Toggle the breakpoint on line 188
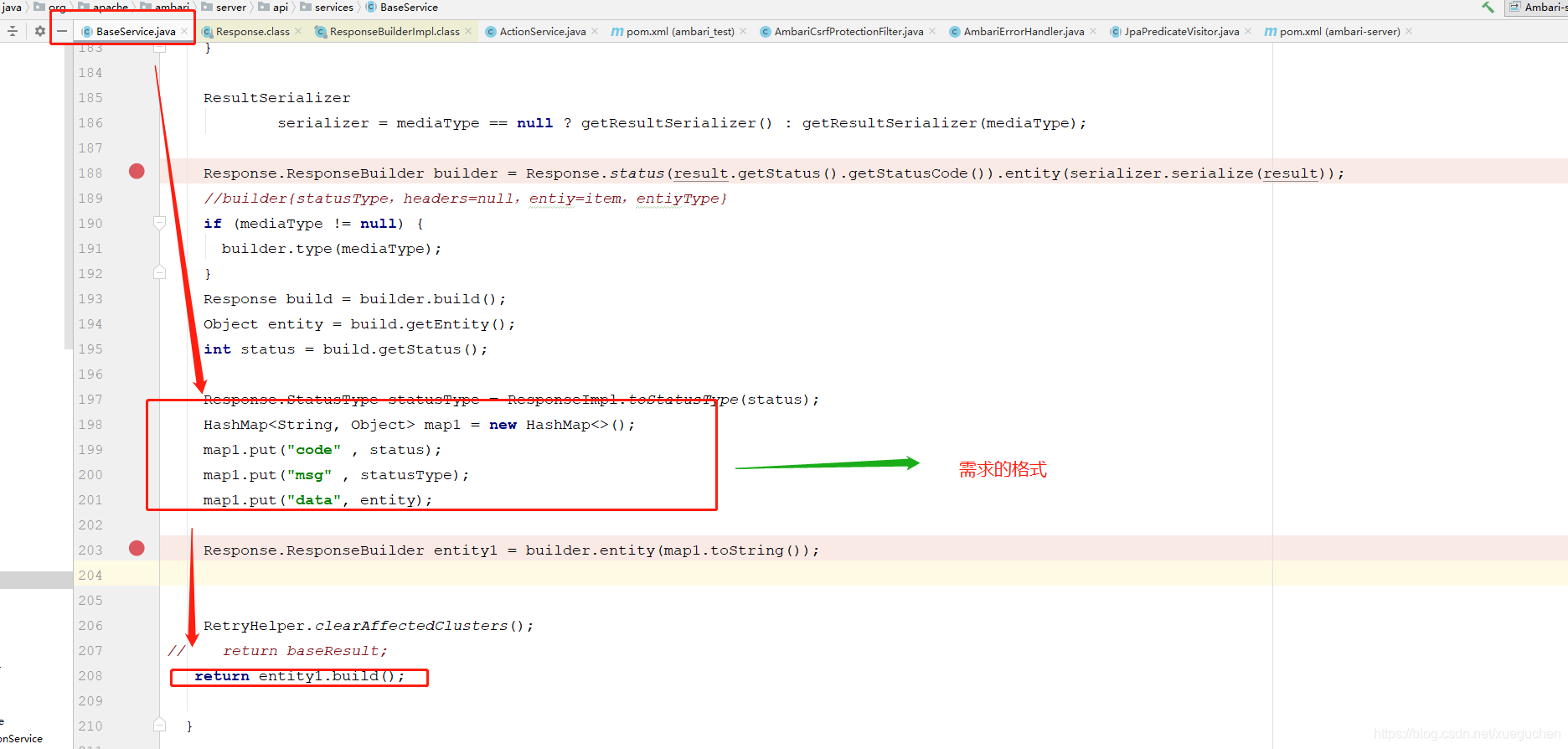 click(137, 172)
